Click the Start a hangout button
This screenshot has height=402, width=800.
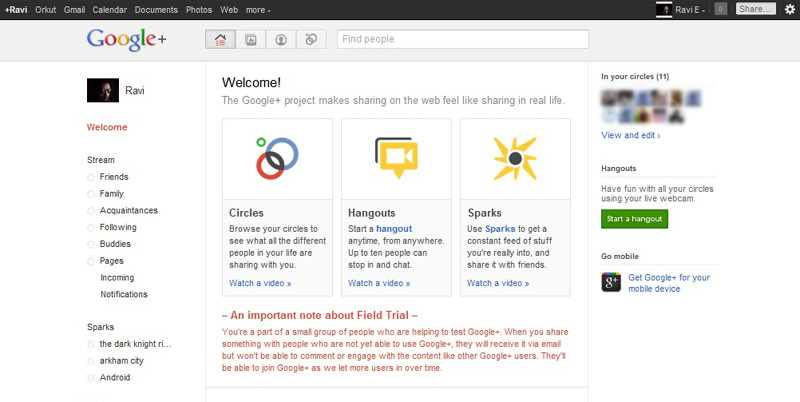[x=634, y=219]
